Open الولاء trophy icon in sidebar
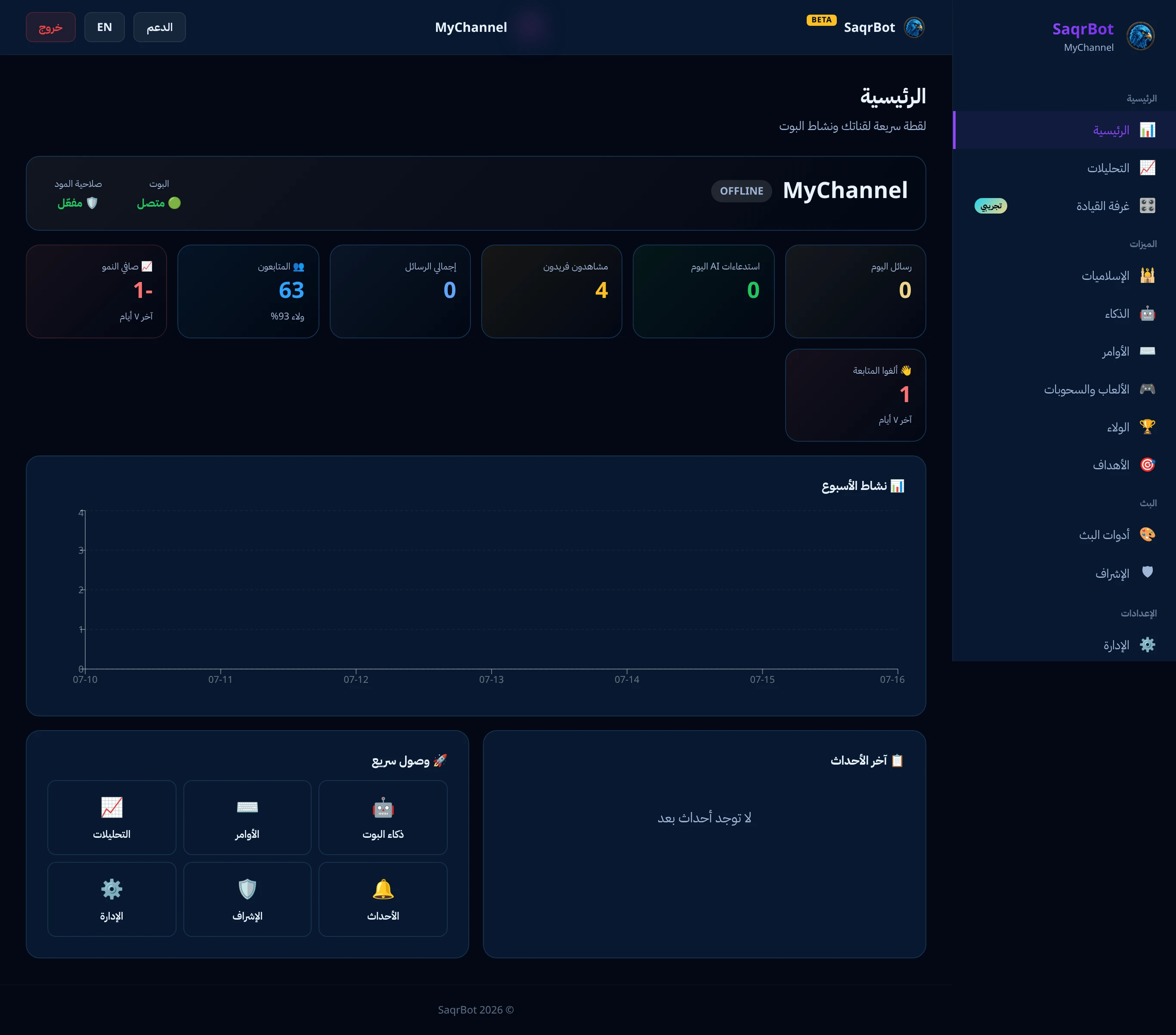1176x1035 pixels. [1147, 427]
